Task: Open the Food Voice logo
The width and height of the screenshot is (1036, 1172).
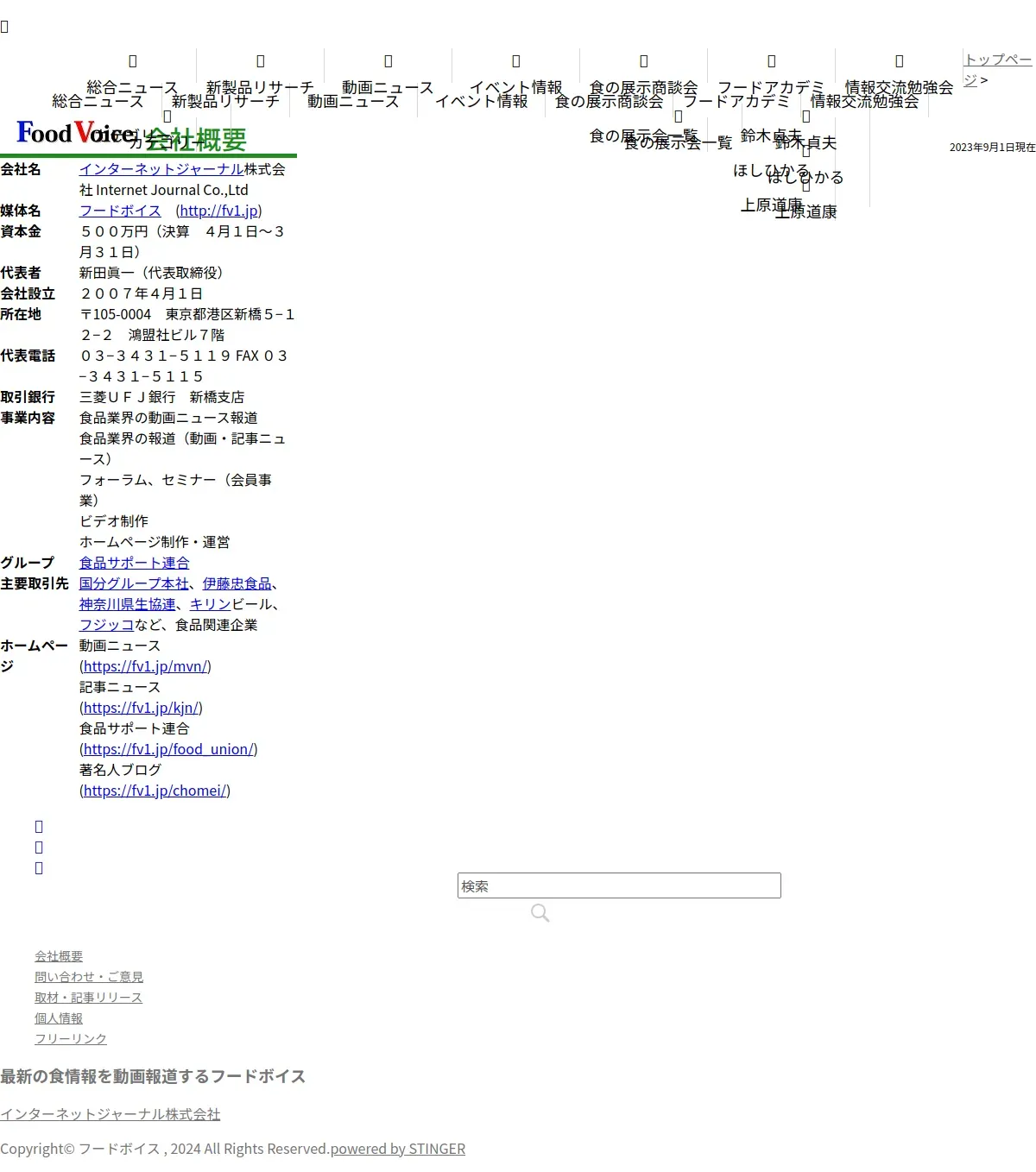Action: coord(76,132)
